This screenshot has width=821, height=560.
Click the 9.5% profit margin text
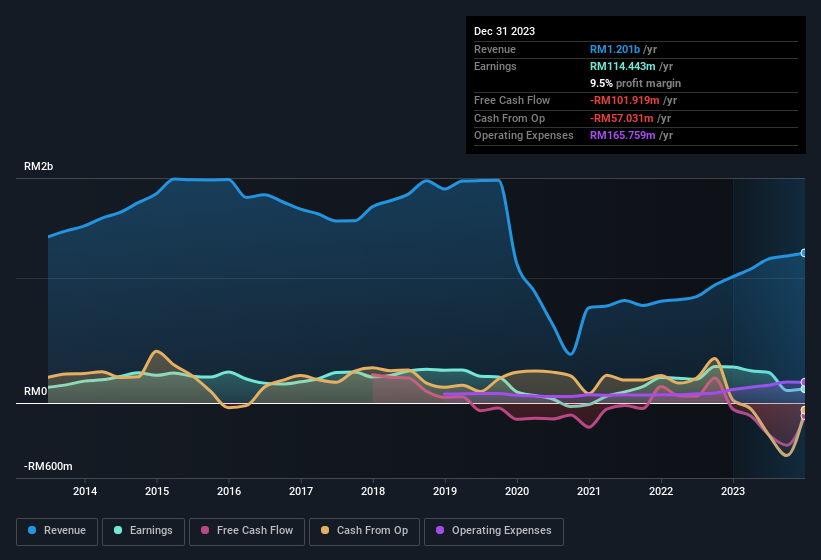point(636,83)
